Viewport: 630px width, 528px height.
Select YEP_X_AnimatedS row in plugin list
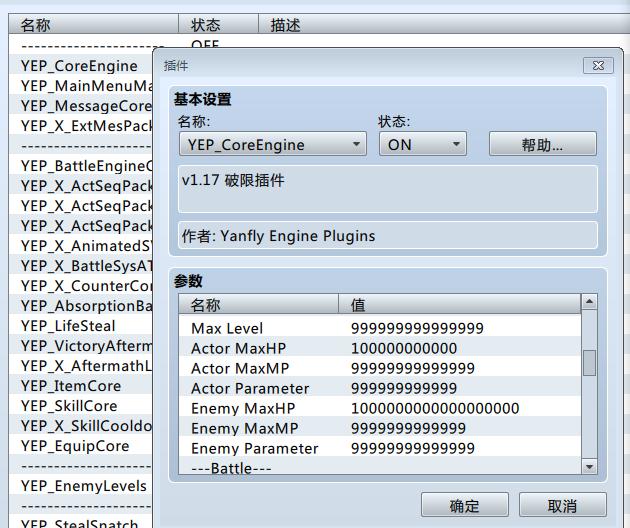[81, 246]
